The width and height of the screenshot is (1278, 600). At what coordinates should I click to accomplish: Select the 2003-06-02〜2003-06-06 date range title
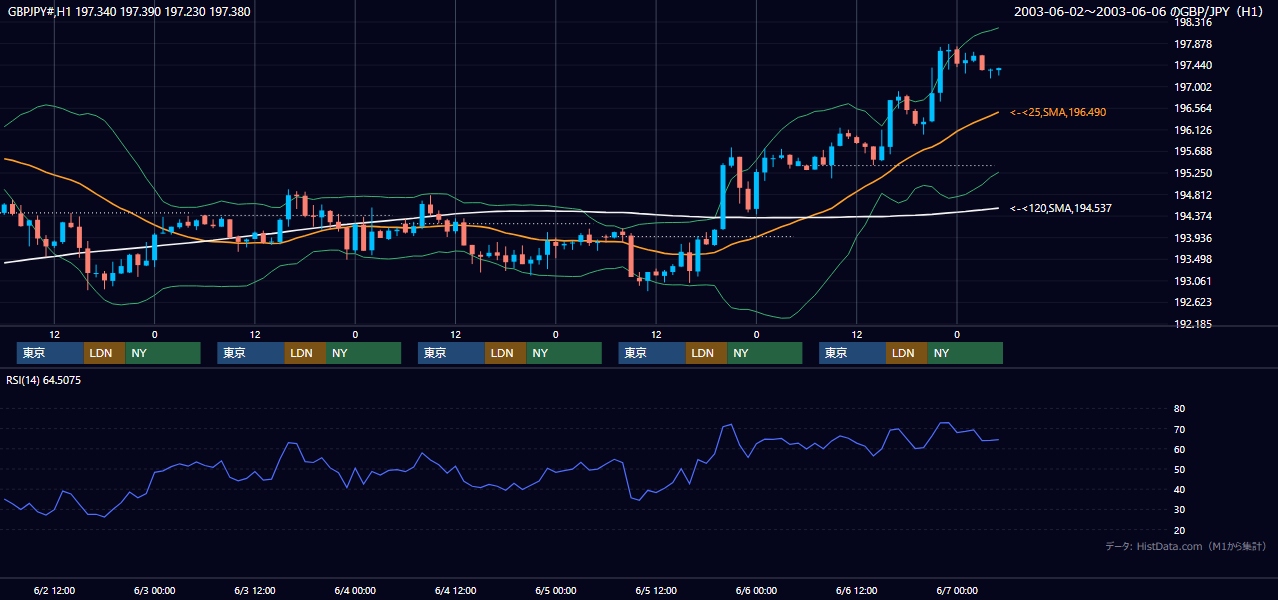[1090, 12]
